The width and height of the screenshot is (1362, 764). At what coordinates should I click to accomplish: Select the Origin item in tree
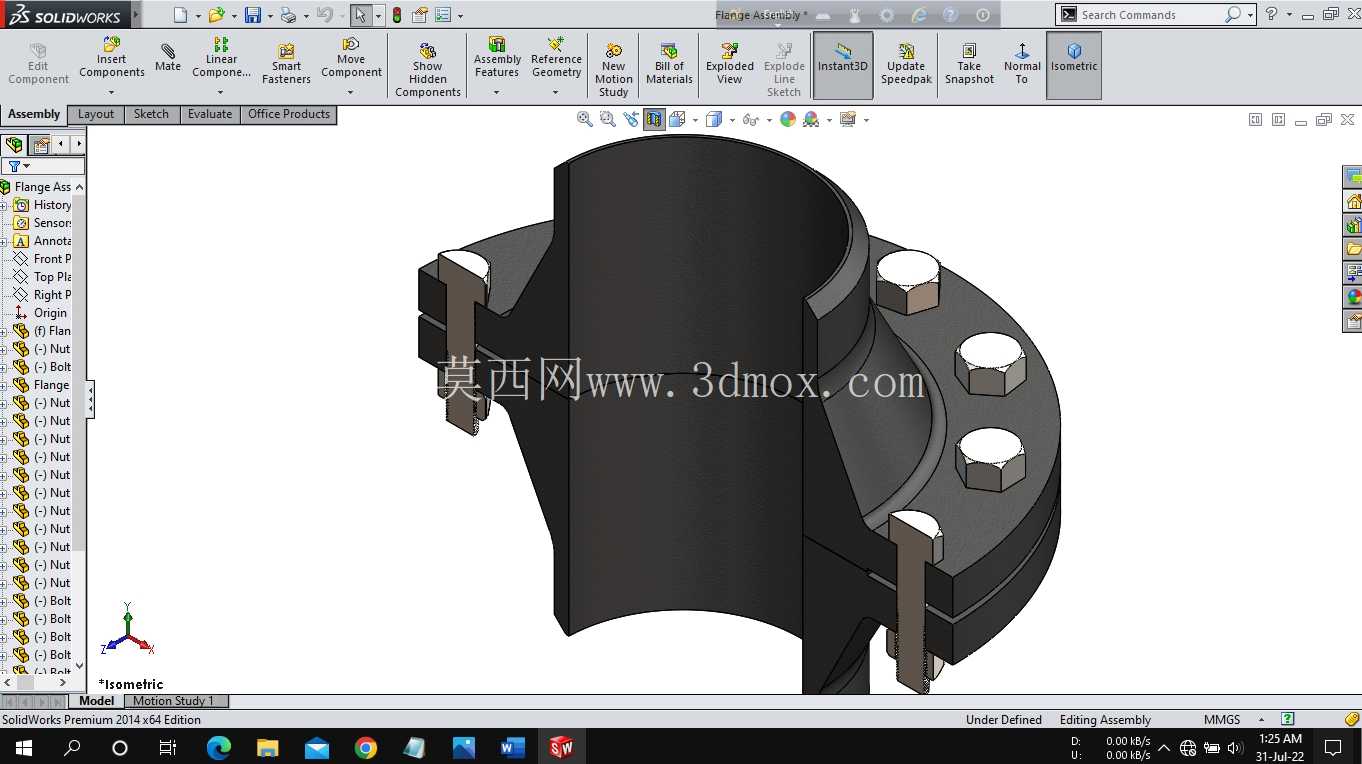click(42, 313)
